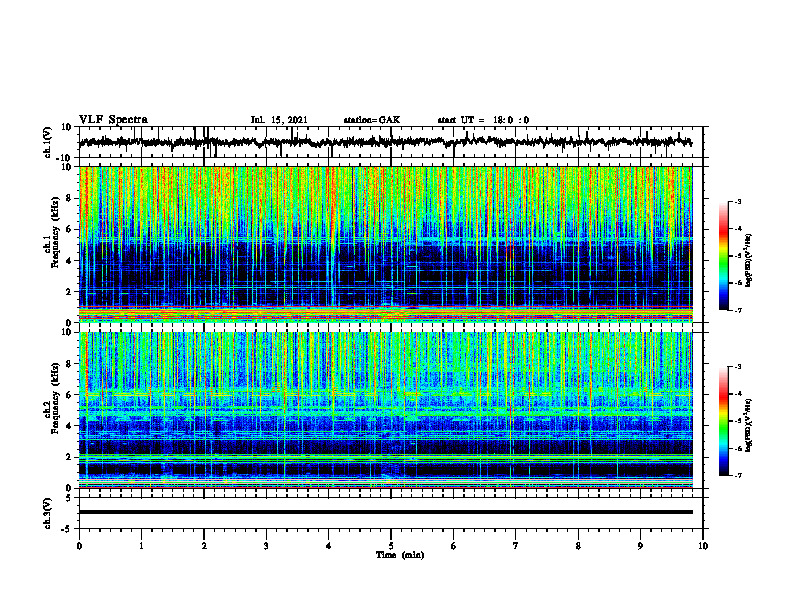Image resolution: width=792 pixels, height=612 pixels.
Task: Click the "VLF Spectra" plot title
Action: pos(113,119)
